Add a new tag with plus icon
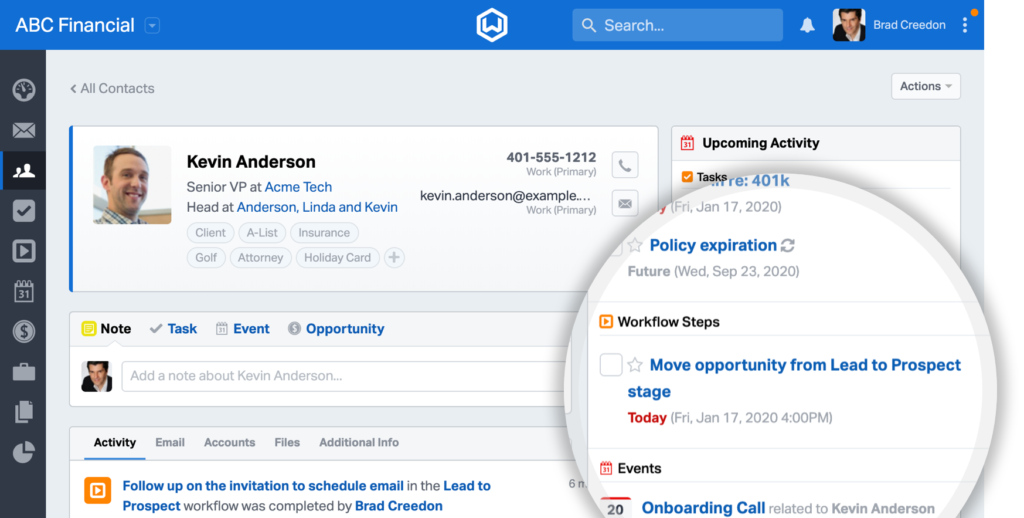This screenshot has width=1024, height=518. 394,257
